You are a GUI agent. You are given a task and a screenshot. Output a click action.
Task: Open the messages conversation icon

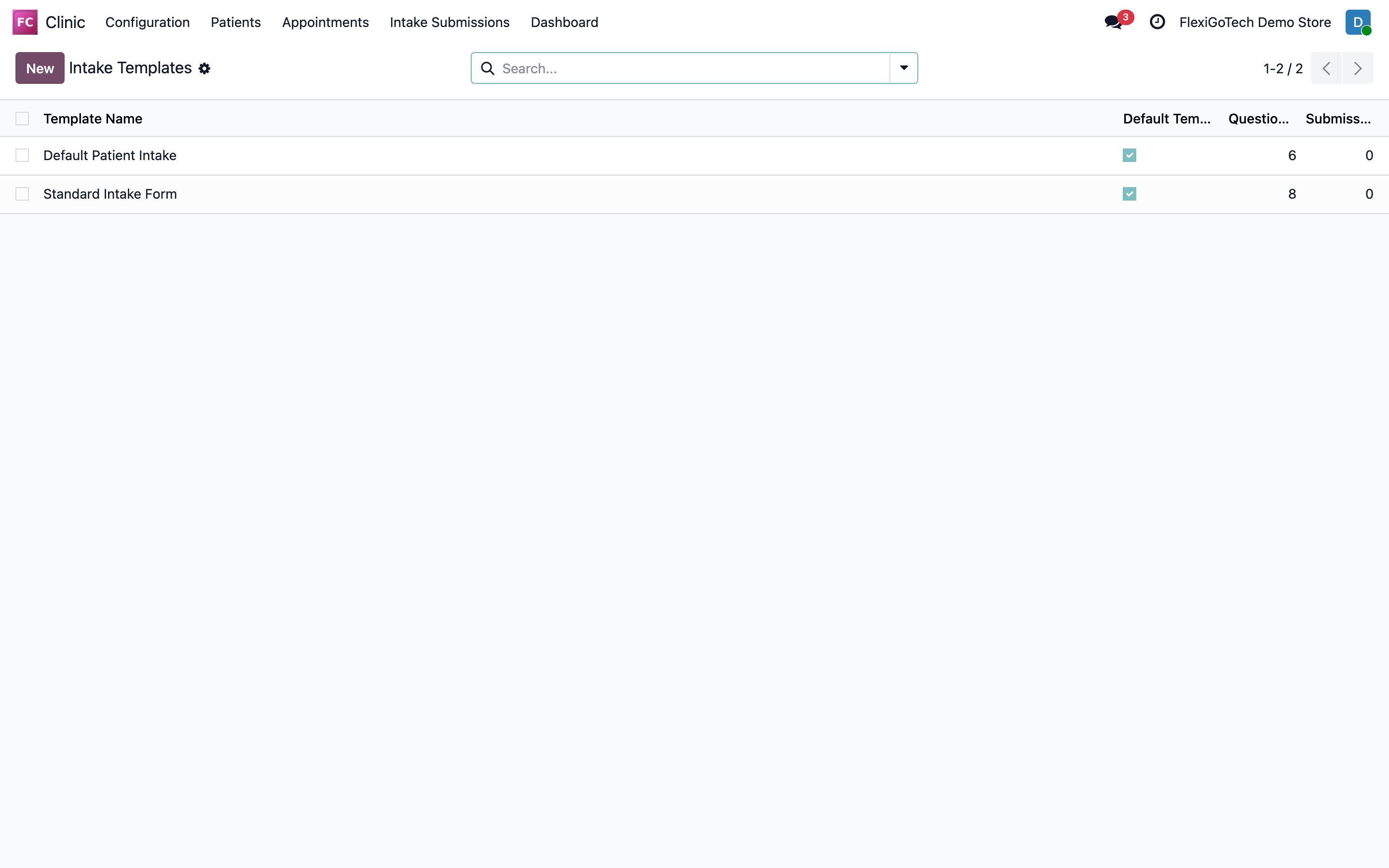tap(1114, 22)
